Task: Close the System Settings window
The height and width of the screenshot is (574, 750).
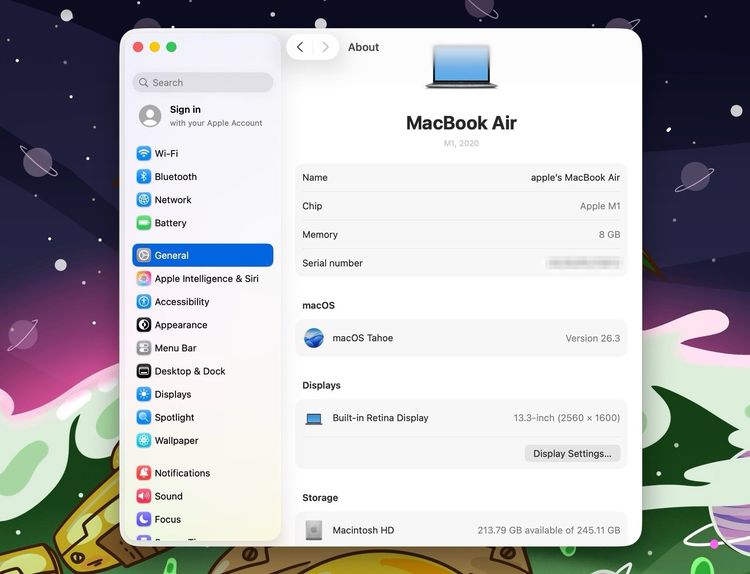Action: [138, 47]
